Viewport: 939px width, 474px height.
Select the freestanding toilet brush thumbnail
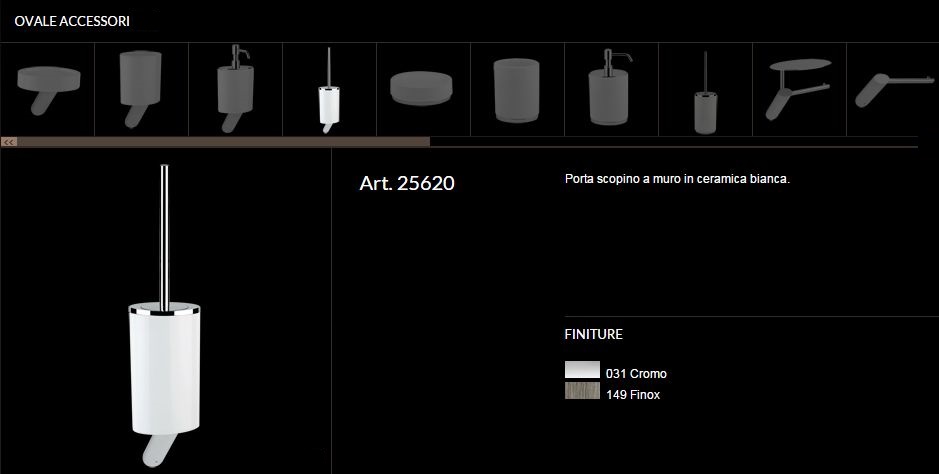tap(705, 90)
